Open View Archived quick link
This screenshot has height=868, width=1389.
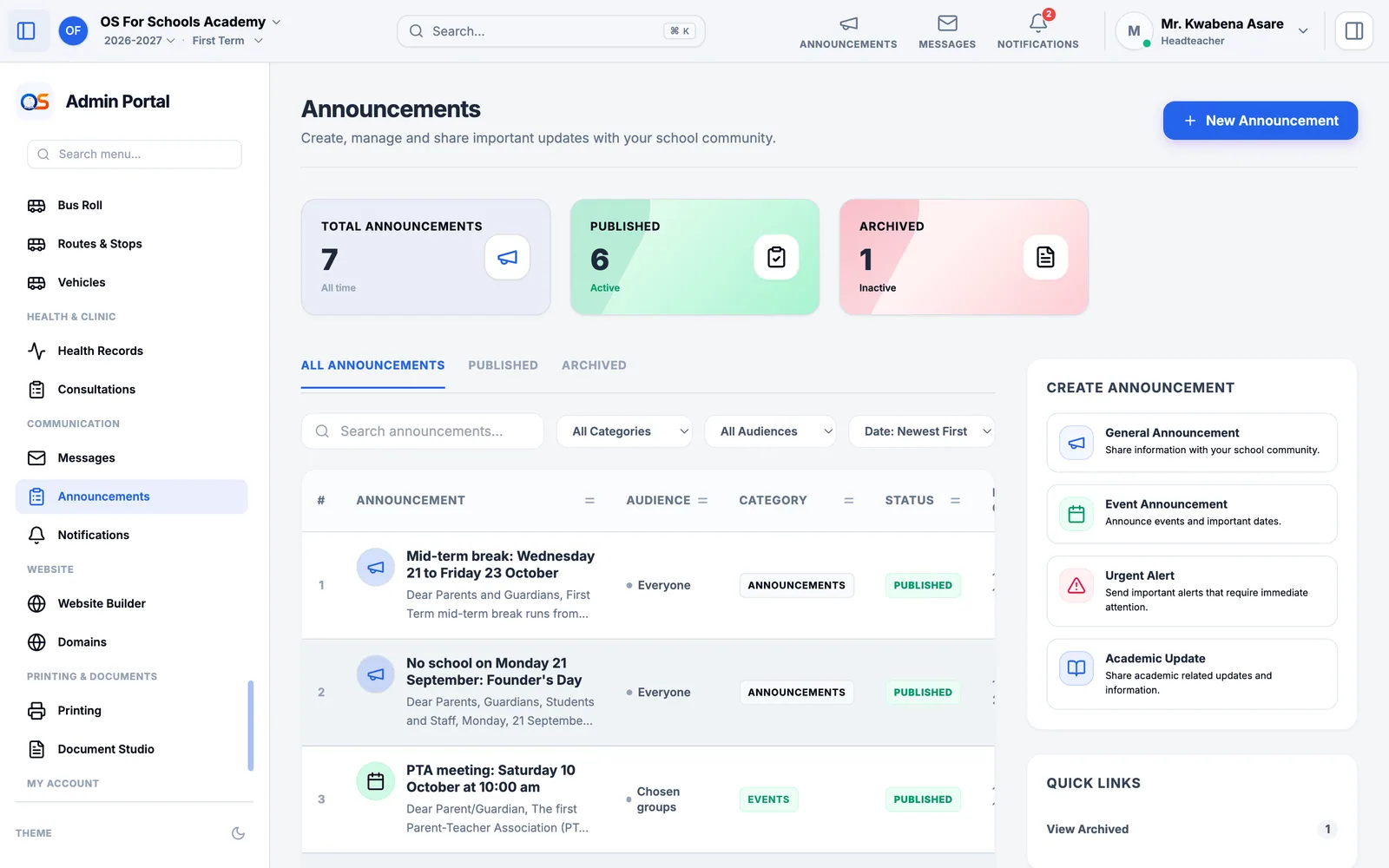[1192, 829]
